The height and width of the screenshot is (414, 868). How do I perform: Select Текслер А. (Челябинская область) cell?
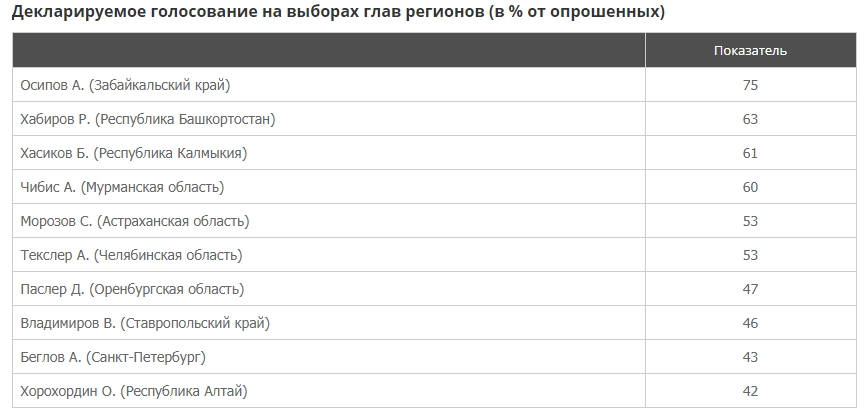[131, 255]
